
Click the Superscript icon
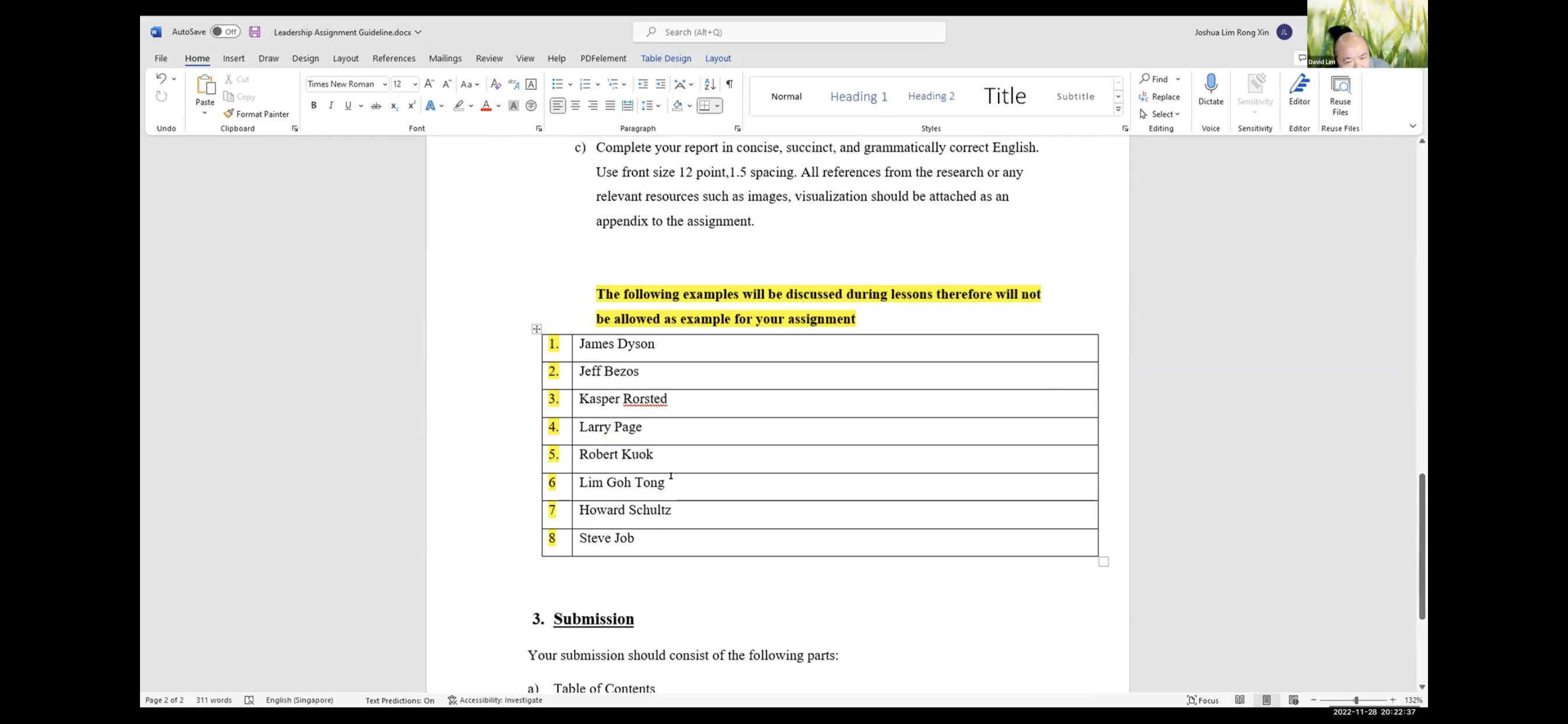point(411,106)
